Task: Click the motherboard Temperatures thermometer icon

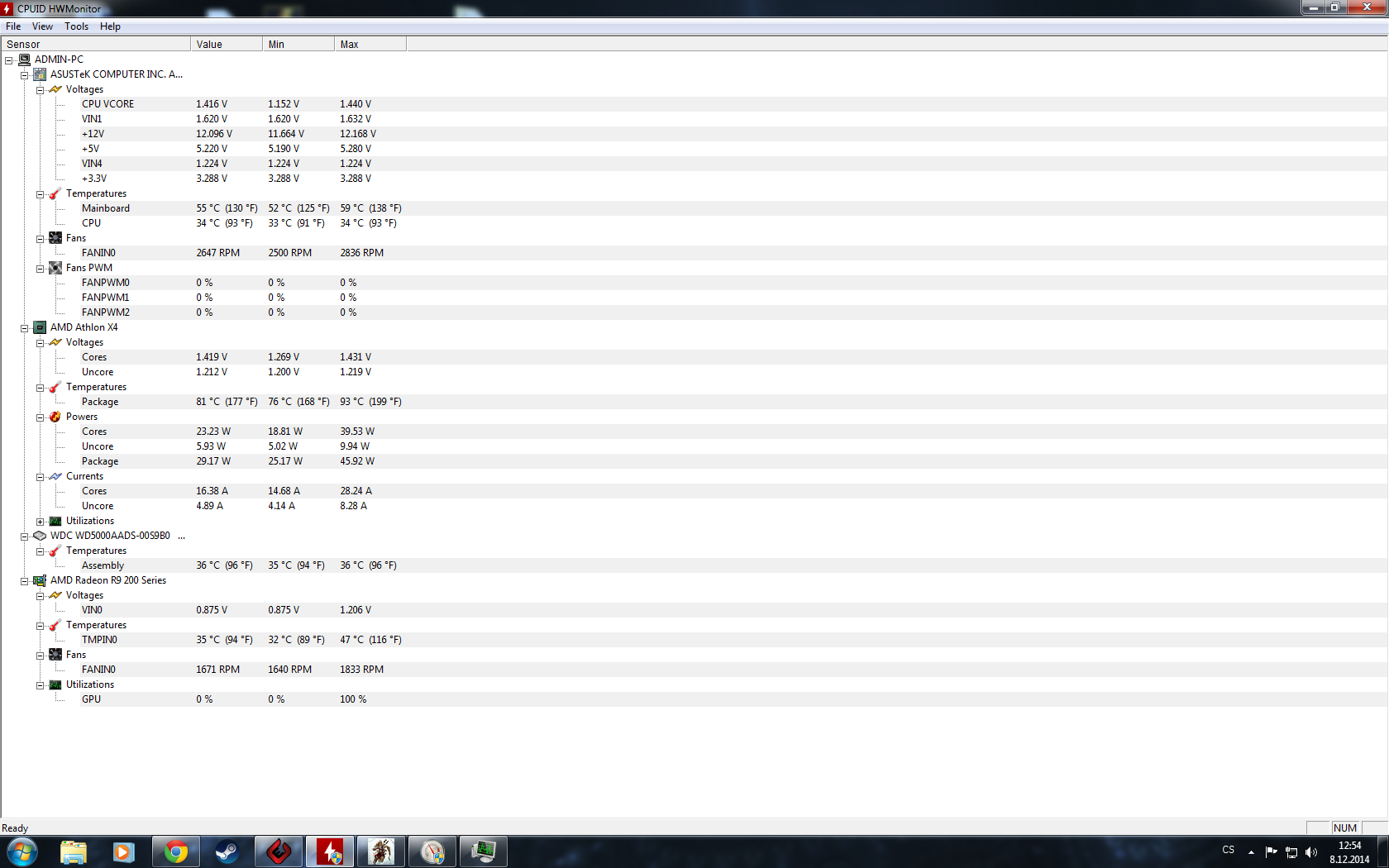Action: pyautogui.click(x=55, y=193)
